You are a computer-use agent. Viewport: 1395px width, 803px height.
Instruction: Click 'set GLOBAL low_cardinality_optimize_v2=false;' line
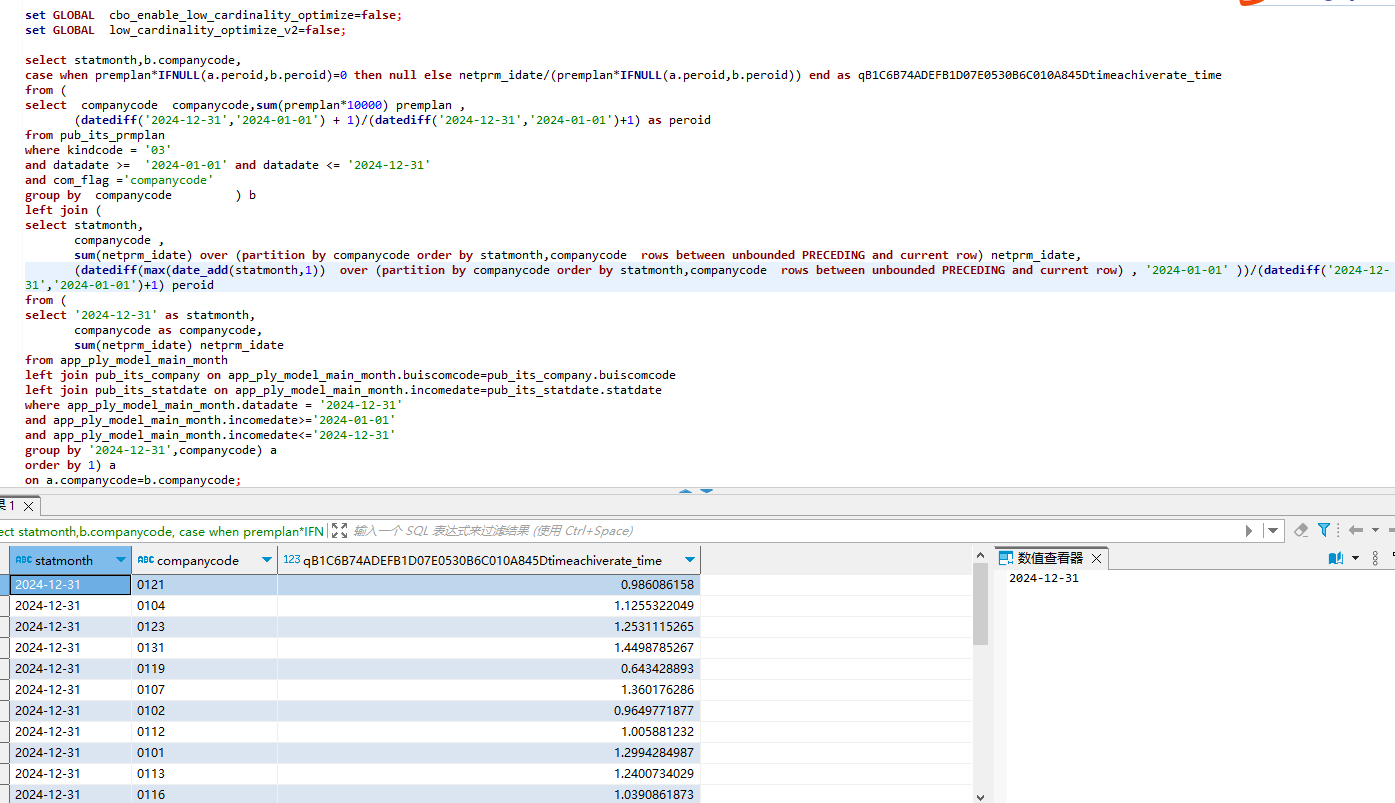(186, 30)
